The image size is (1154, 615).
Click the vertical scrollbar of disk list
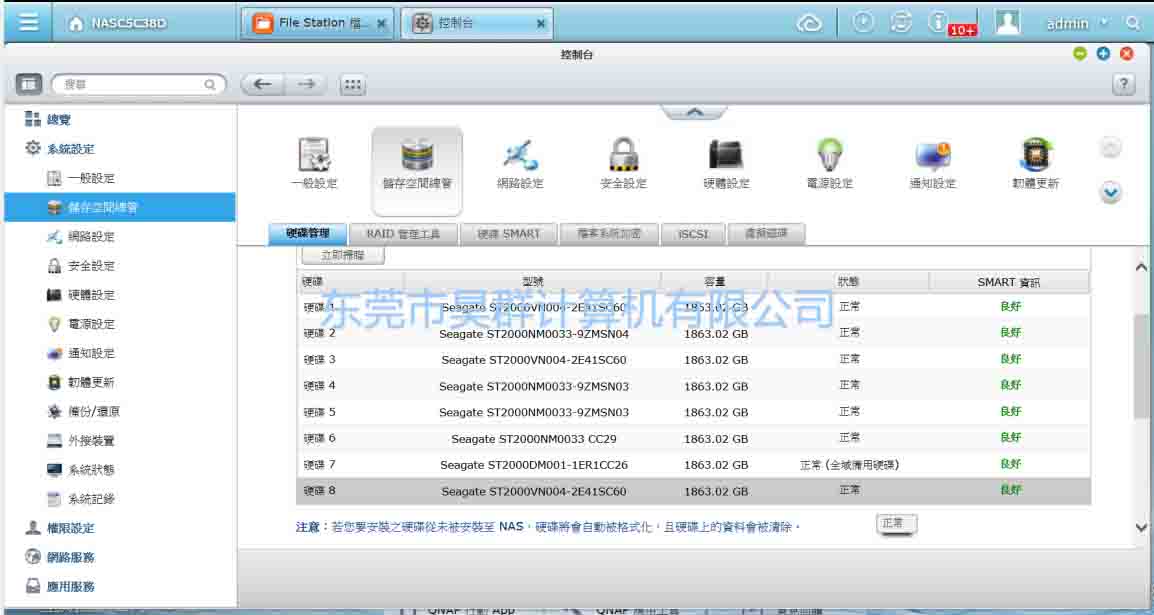[1141, 365]
